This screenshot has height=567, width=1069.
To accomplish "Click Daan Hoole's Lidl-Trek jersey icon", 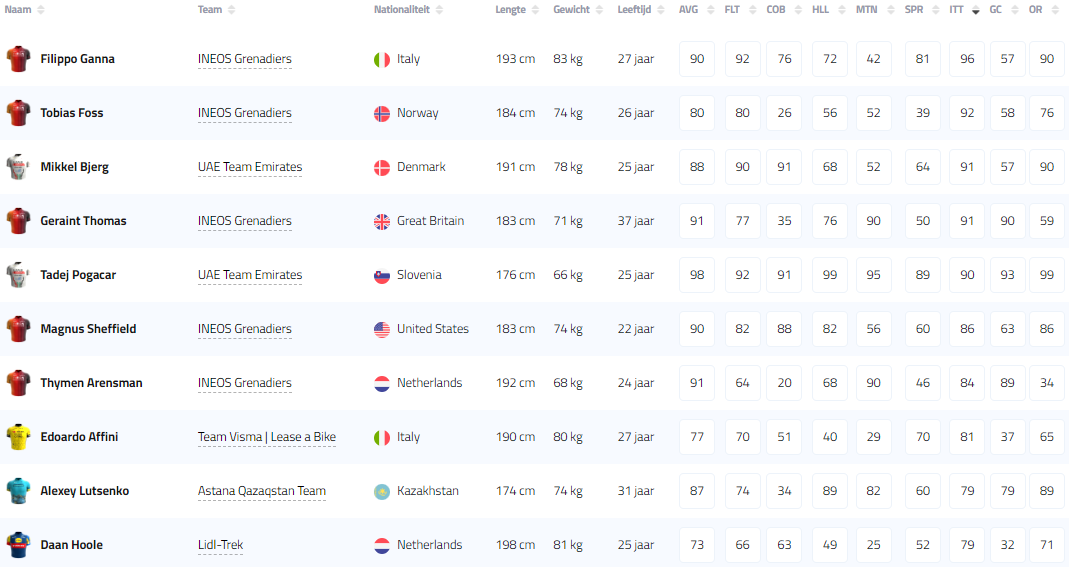I will coord(18,545).
